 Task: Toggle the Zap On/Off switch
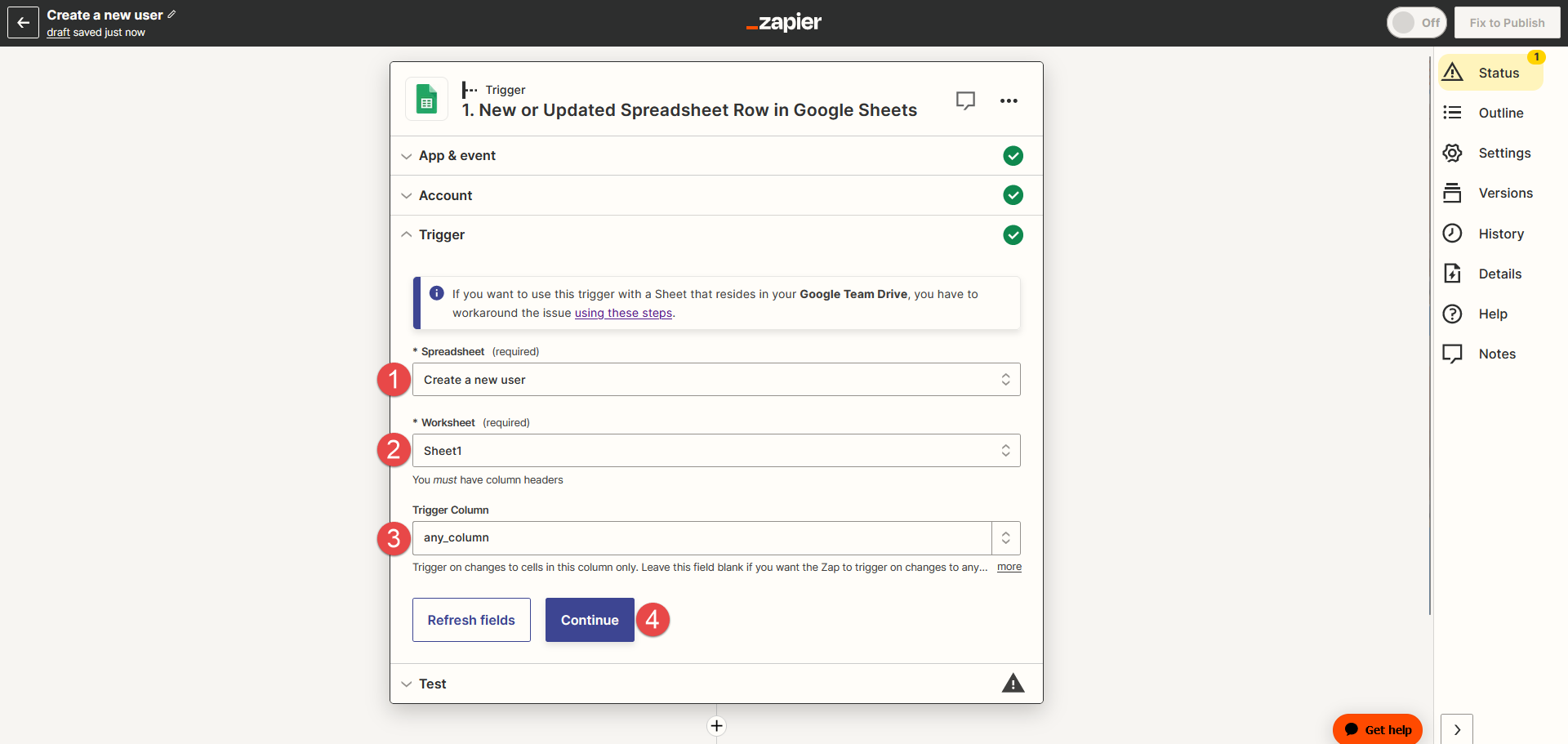click(x=1416, y=23)
